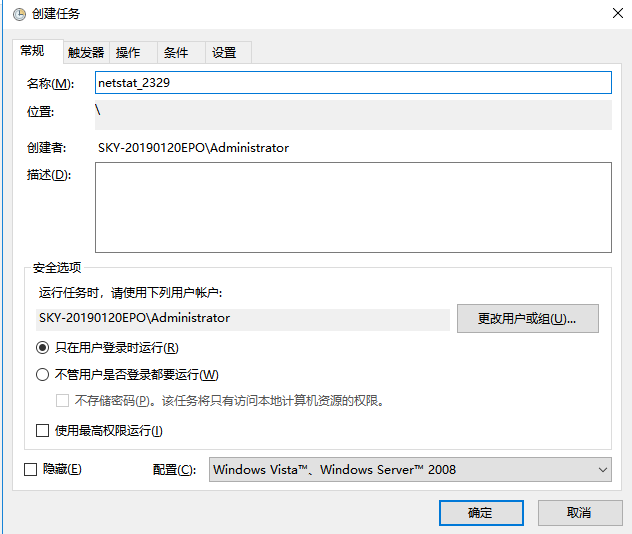Screen dimensions: 632x534
Task: Click the 更改用户或组 button
Action: point(528,318)
